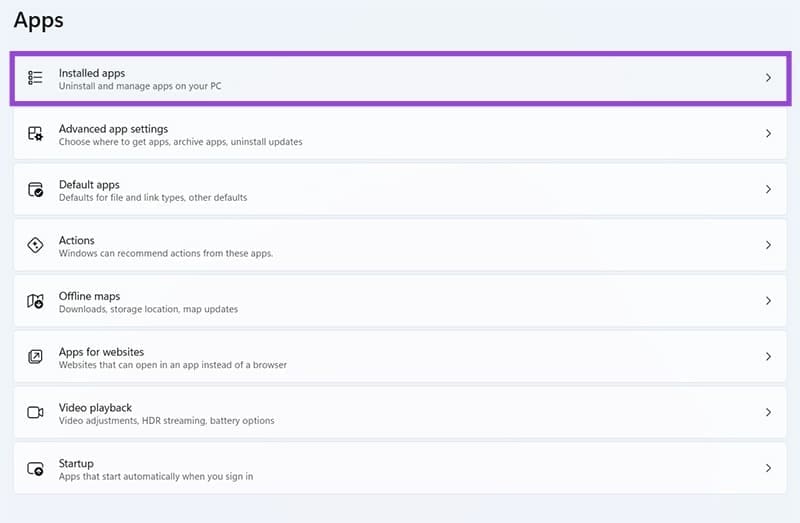The height and width of the screenshot is (523, 800).
Task: Select the "Installed apps" title text
Action: pos(92,73)
